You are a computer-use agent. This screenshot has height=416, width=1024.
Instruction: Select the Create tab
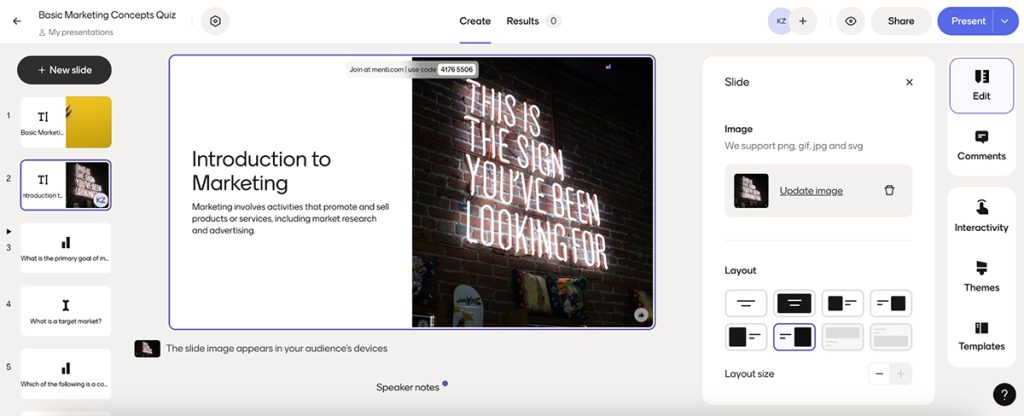475,21
